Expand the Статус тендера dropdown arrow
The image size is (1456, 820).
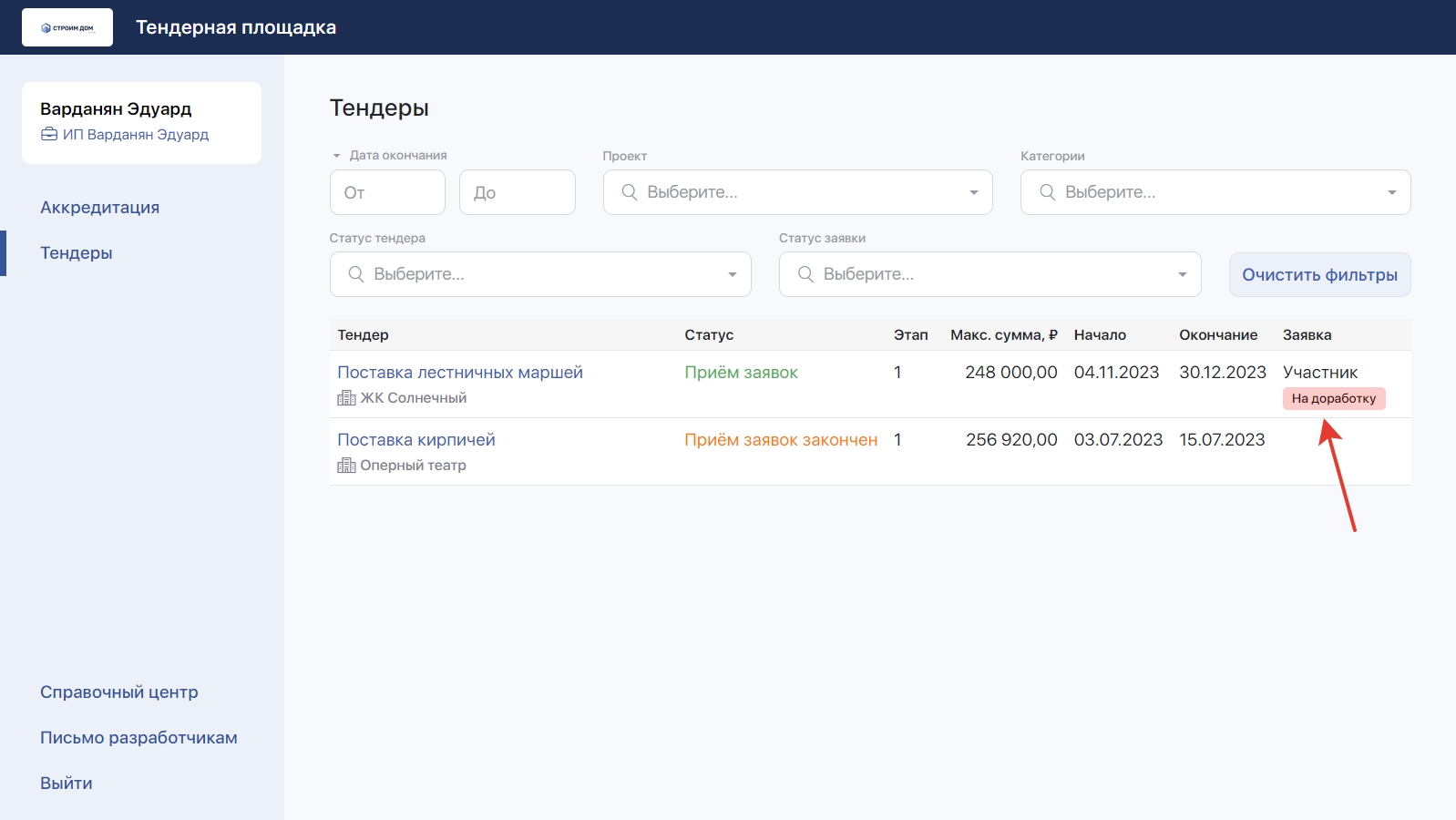pos(732,274)
